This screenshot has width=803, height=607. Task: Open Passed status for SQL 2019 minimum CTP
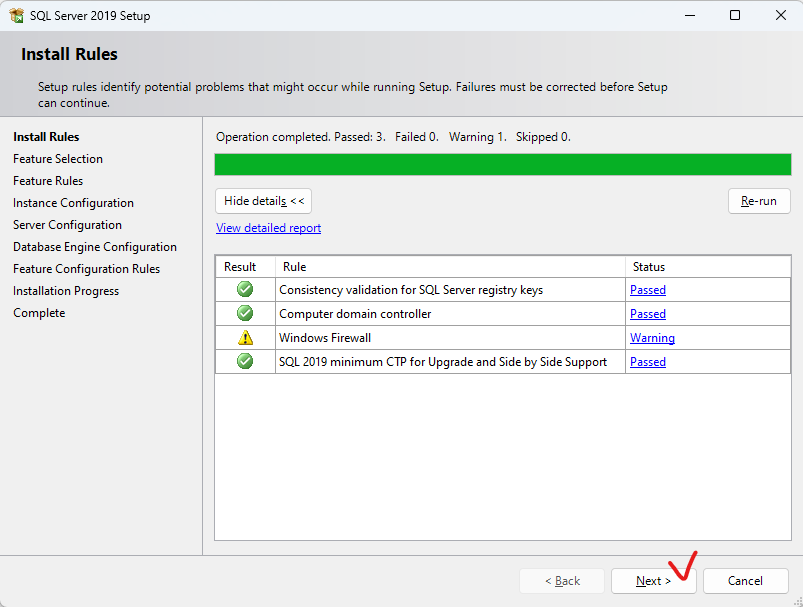click(x=648, y=362)
